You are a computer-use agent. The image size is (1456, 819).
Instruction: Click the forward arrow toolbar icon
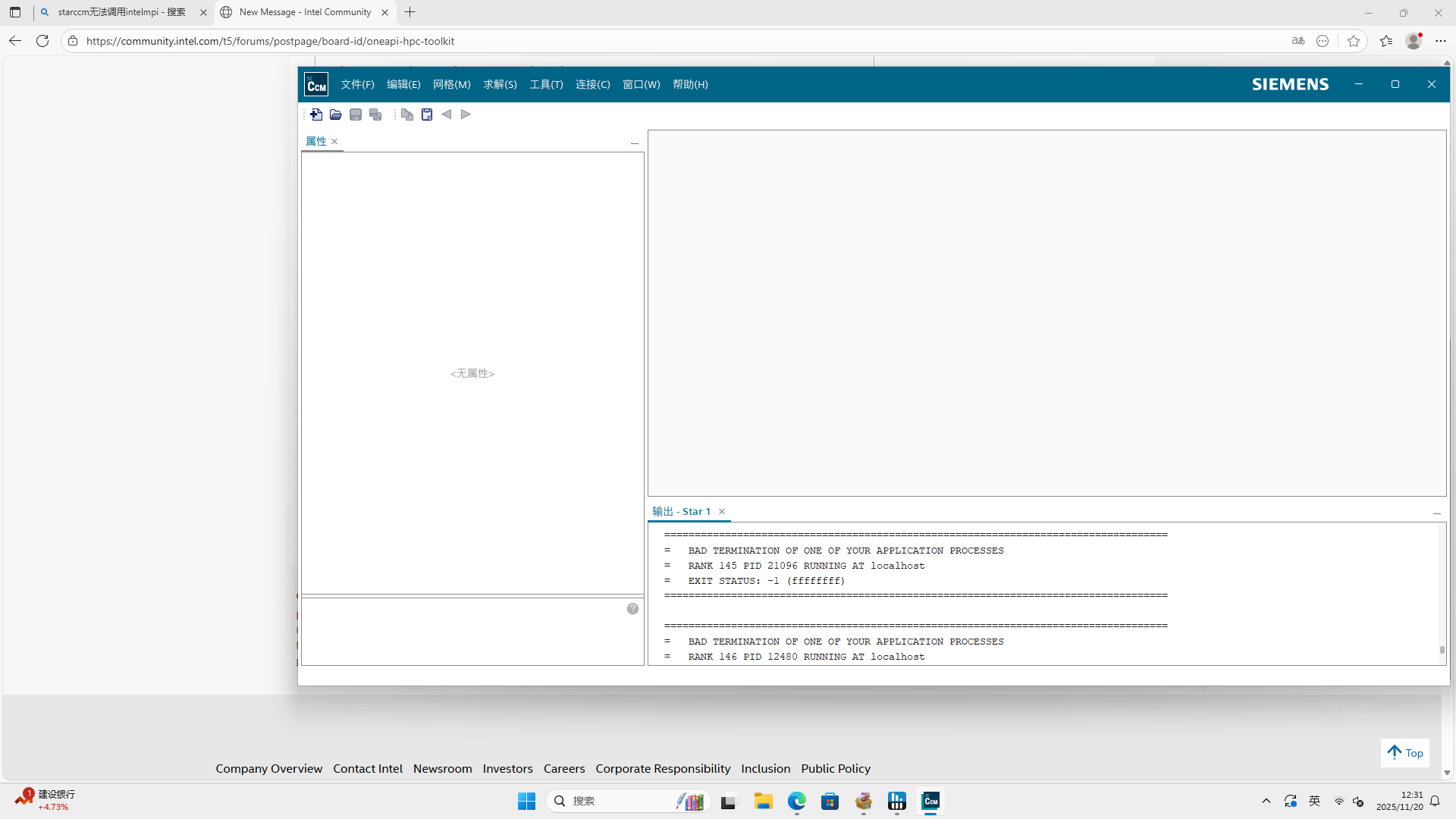tap(466, 115)
